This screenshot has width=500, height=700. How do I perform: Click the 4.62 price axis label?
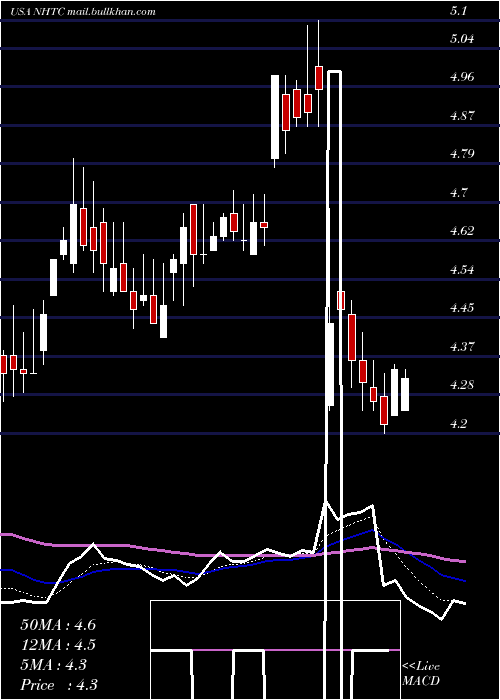coord(462,231)
